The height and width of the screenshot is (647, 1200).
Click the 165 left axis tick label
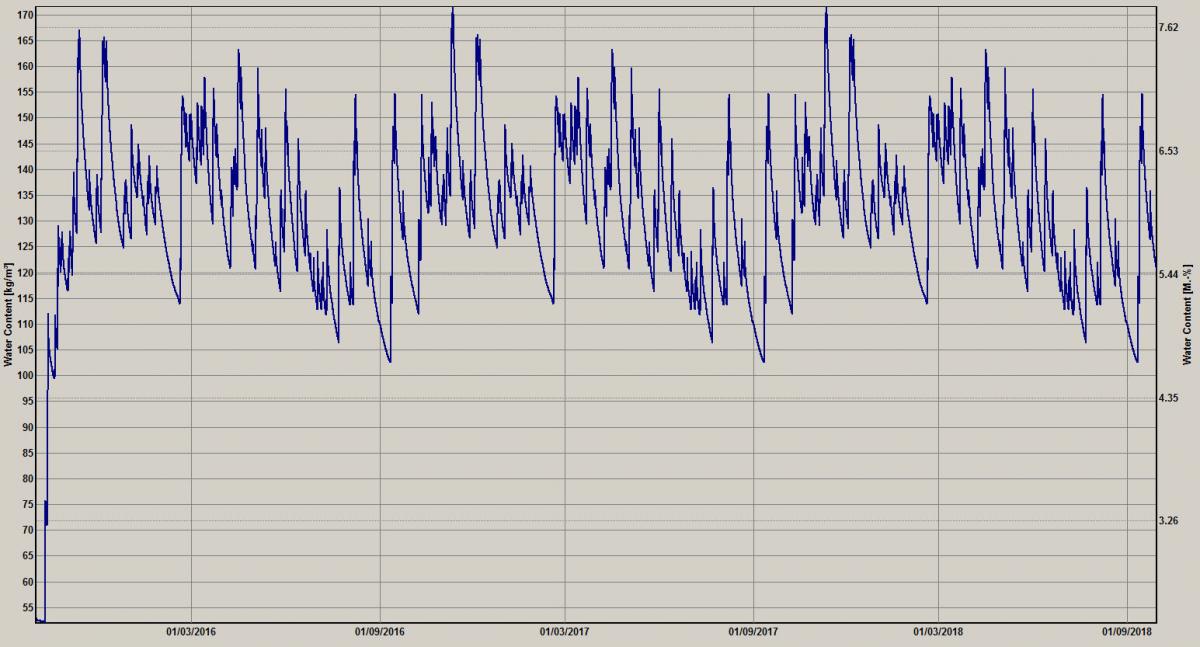click(27, 41)
